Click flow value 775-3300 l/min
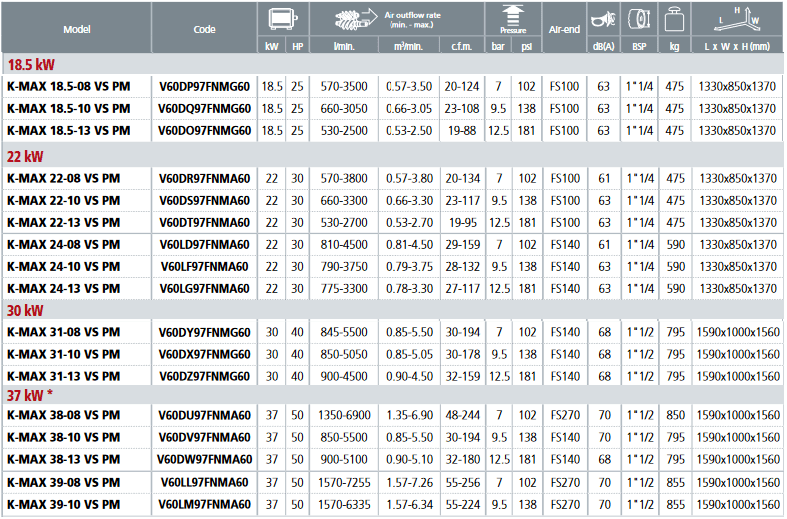The image size is (787, 519). click(344, 289)
